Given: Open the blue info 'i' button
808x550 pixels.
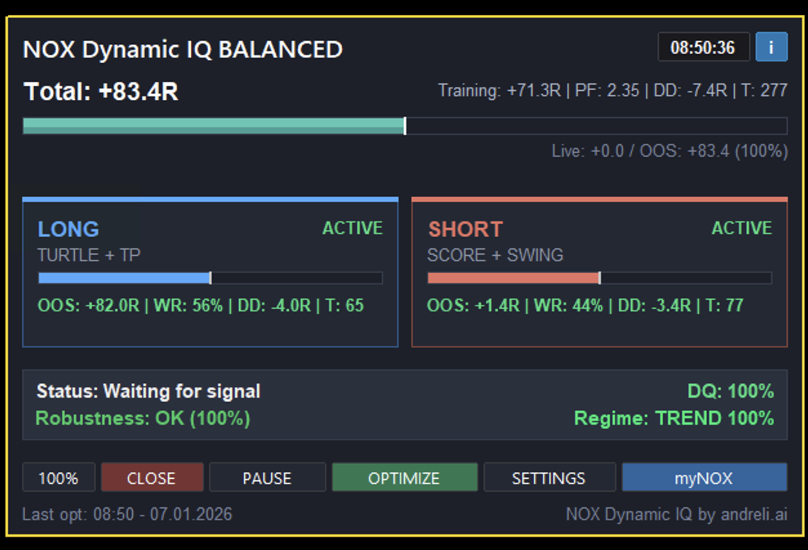Looking at the screenshot, I should click(771, 47).
